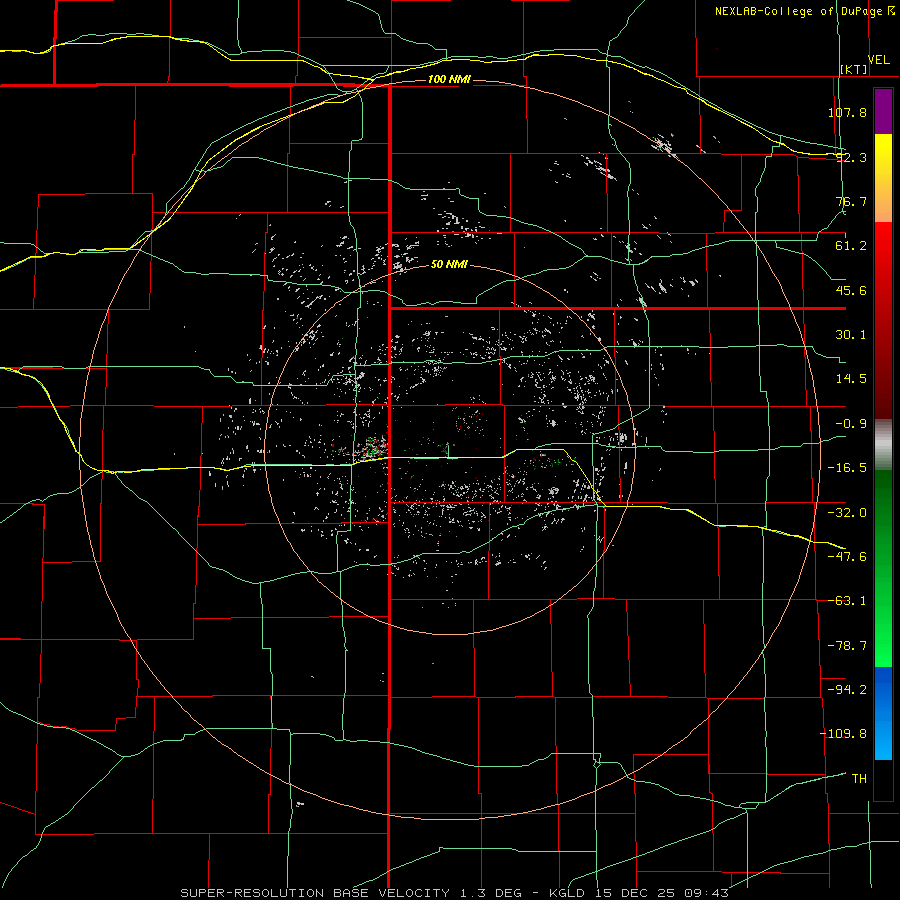This screenshot has width=900, height=900.
Task: Click the red segment of the color bar
Action: pyautogui.click(x=883, y=320)
